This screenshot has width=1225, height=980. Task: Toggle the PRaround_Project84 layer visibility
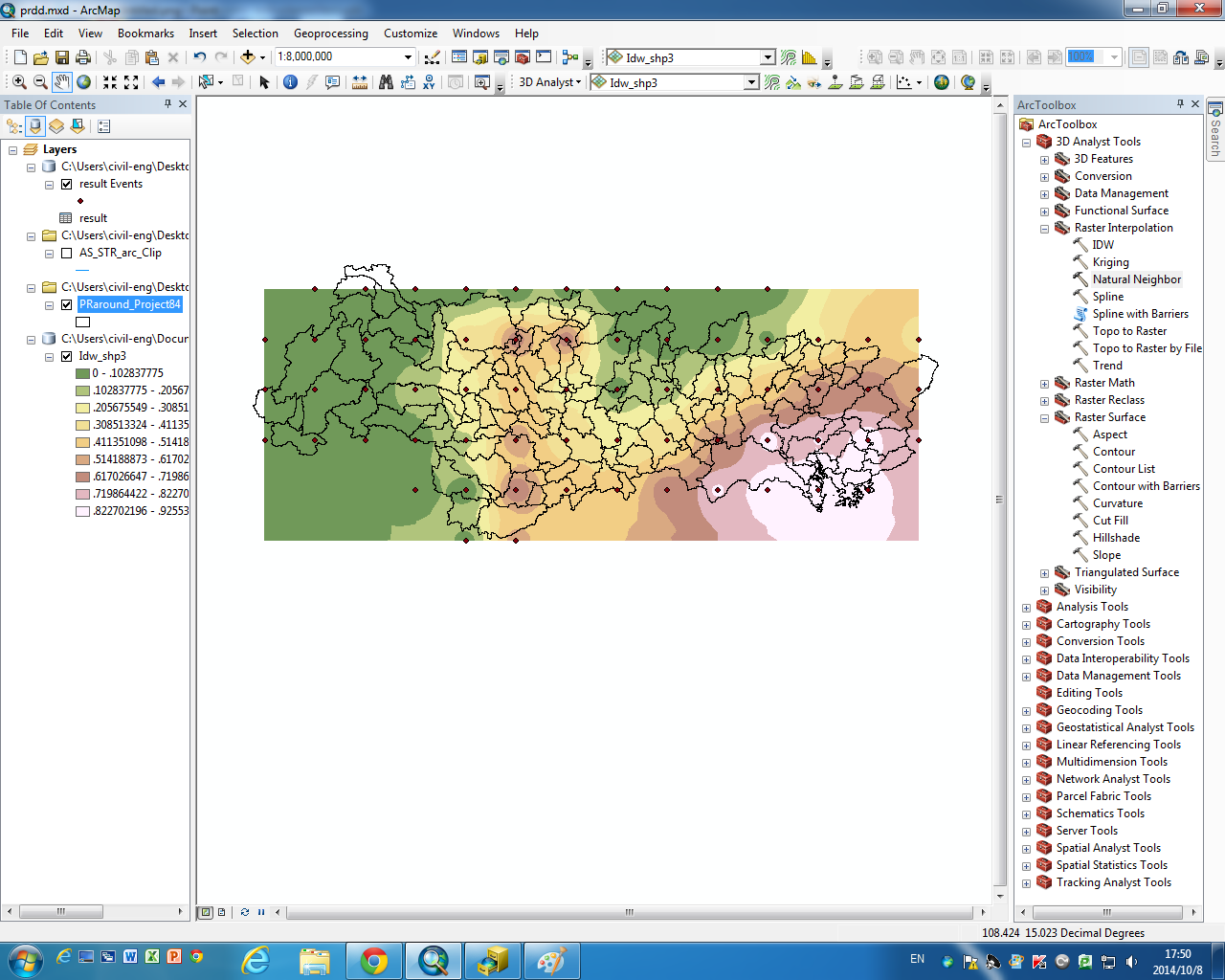66,304
